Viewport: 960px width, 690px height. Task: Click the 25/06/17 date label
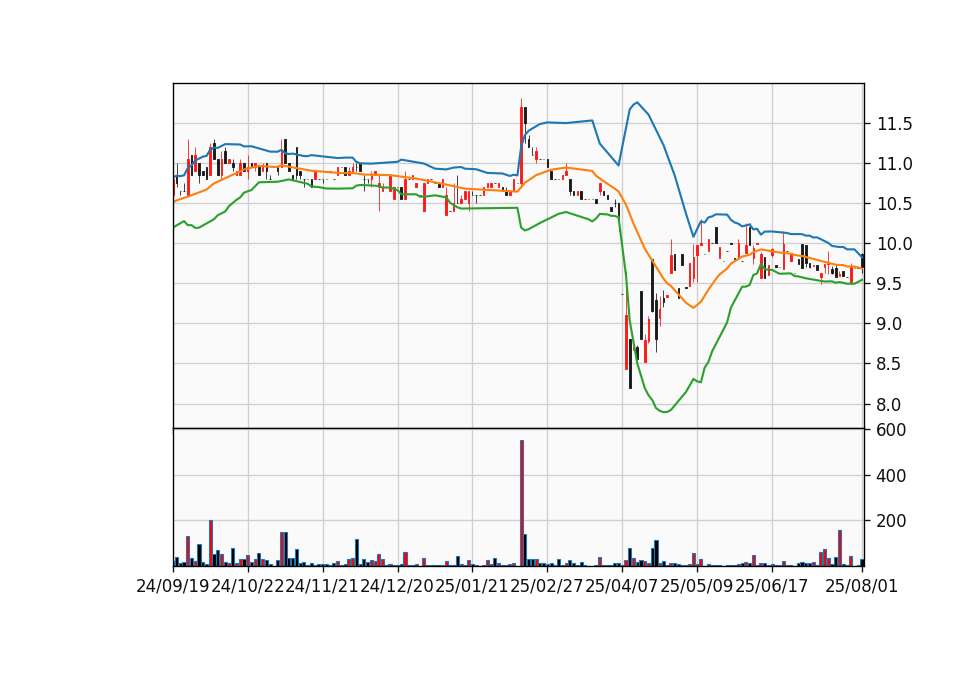point(771,587)
